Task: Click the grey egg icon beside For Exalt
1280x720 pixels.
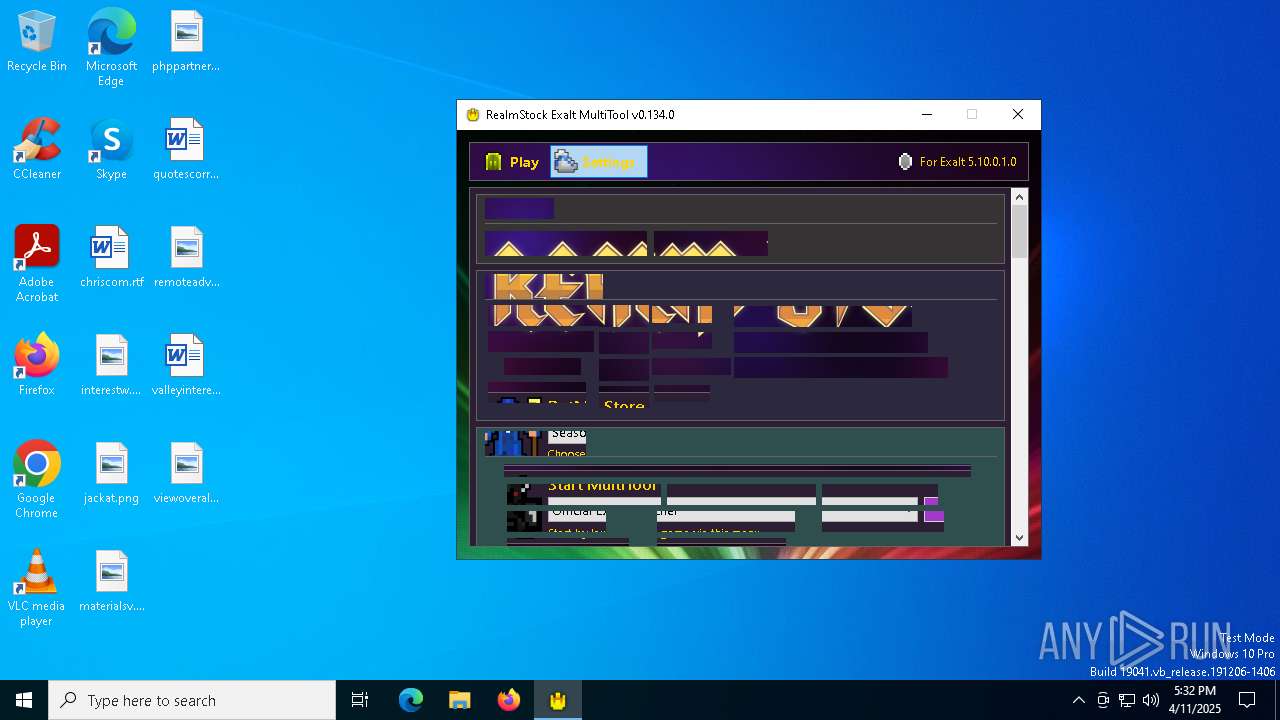Action: (905, 161)
